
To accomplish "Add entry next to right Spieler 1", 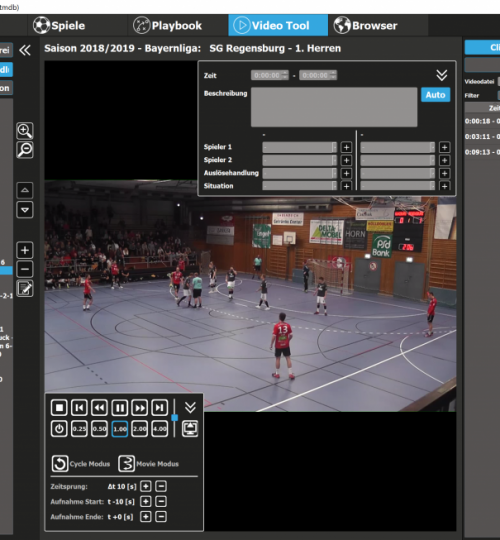I will (x=445, y=147).
